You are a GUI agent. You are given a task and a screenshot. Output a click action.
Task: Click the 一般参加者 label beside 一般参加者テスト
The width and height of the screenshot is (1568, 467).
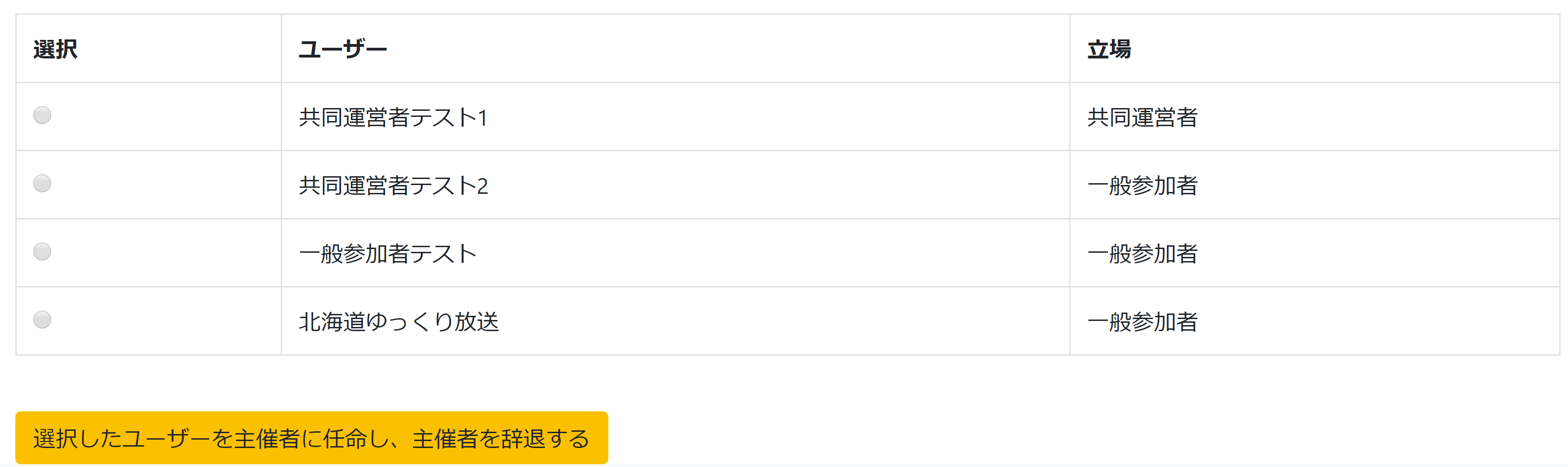1142,254
